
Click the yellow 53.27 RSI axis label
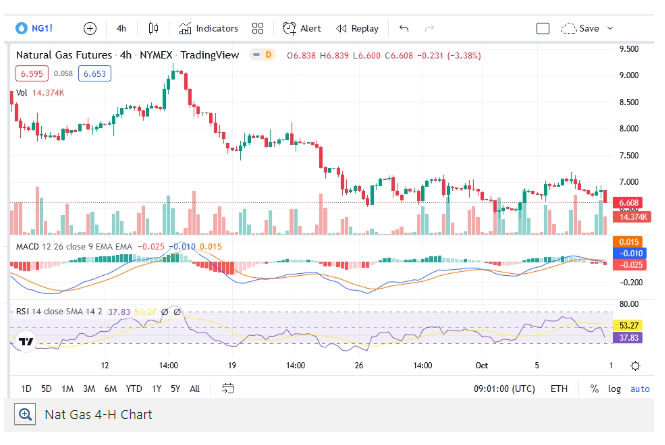[629, 325]
